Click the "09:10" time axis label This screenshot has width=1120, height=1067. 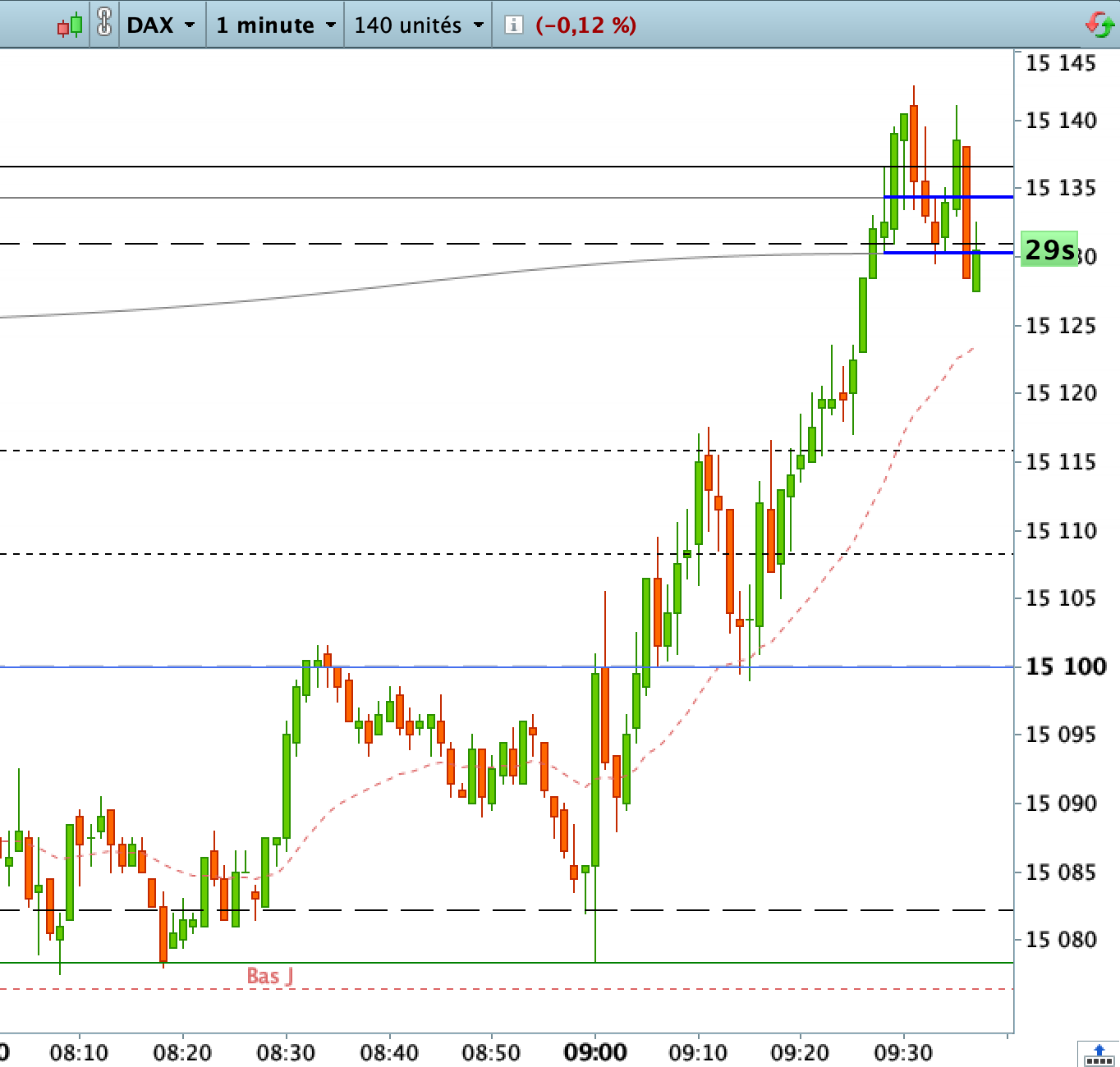(x=698, y=1052)
